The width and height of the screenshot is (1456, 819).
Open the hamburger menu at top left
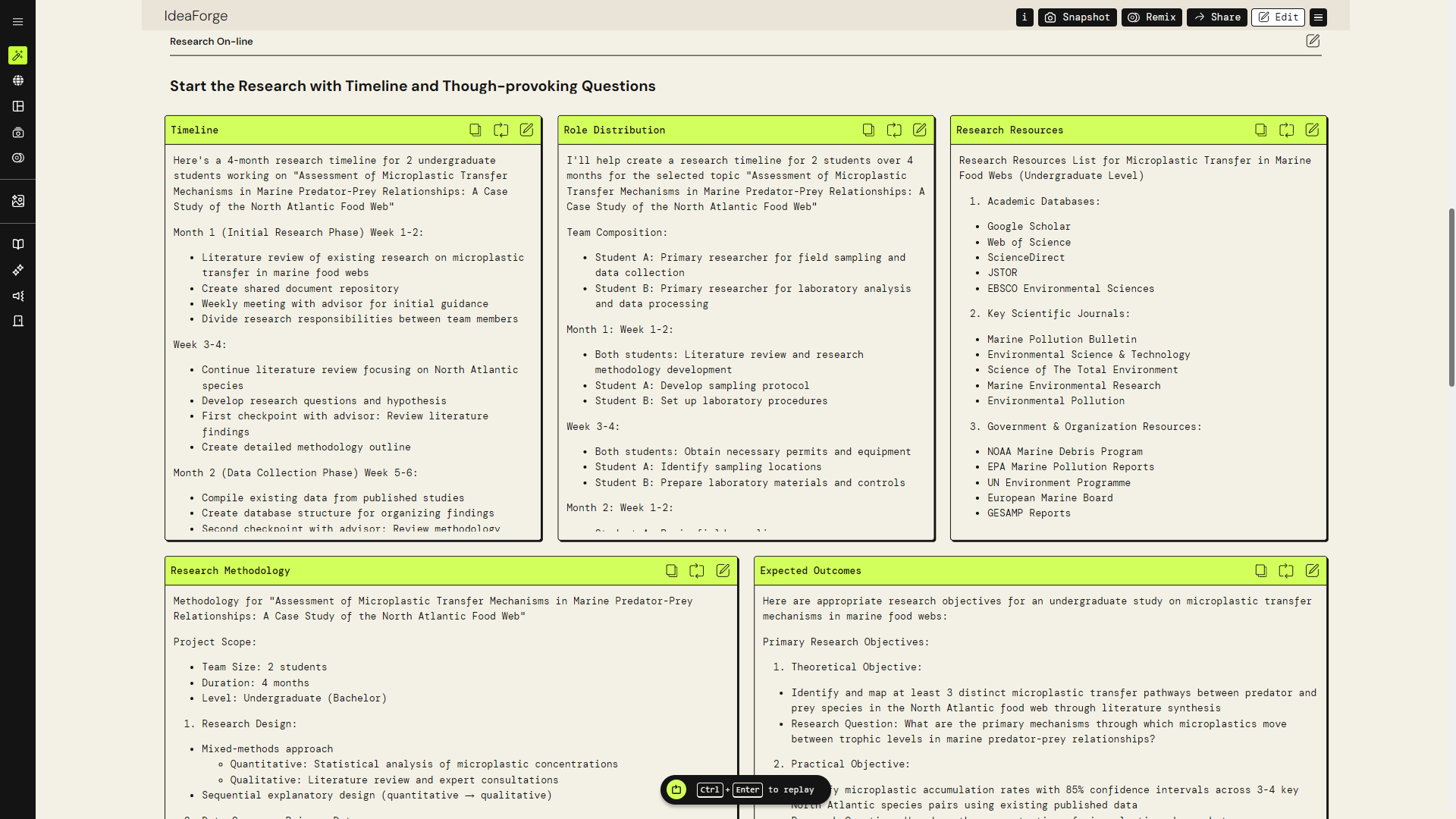coord(17,21)
